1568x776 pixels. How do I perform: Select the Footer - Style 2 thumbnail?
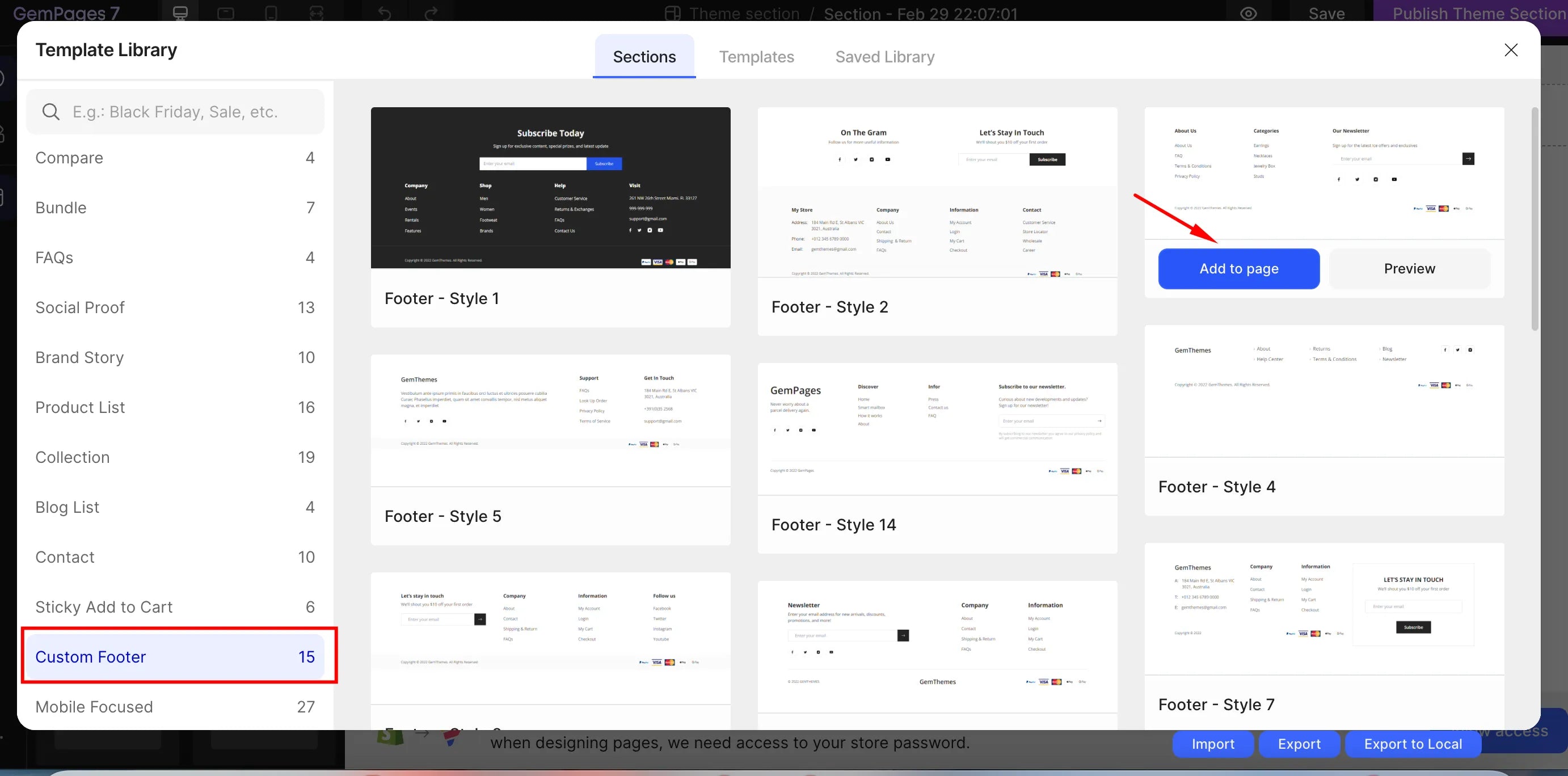(x=937, y=192)
